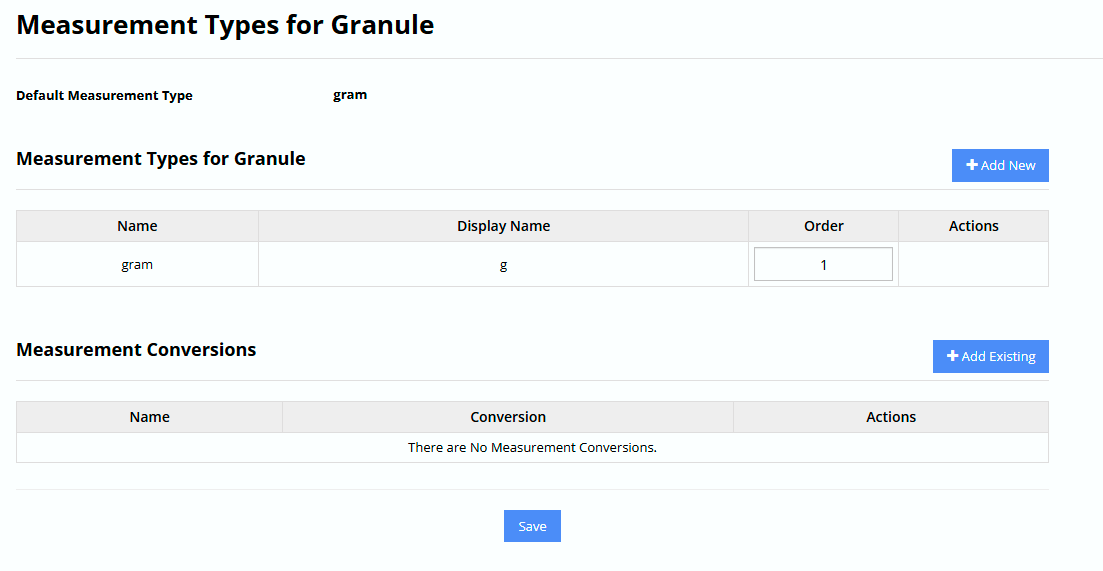Click the Display Name column header
1103x571 pixels.
pyautogui.click(x=503, y=226)
